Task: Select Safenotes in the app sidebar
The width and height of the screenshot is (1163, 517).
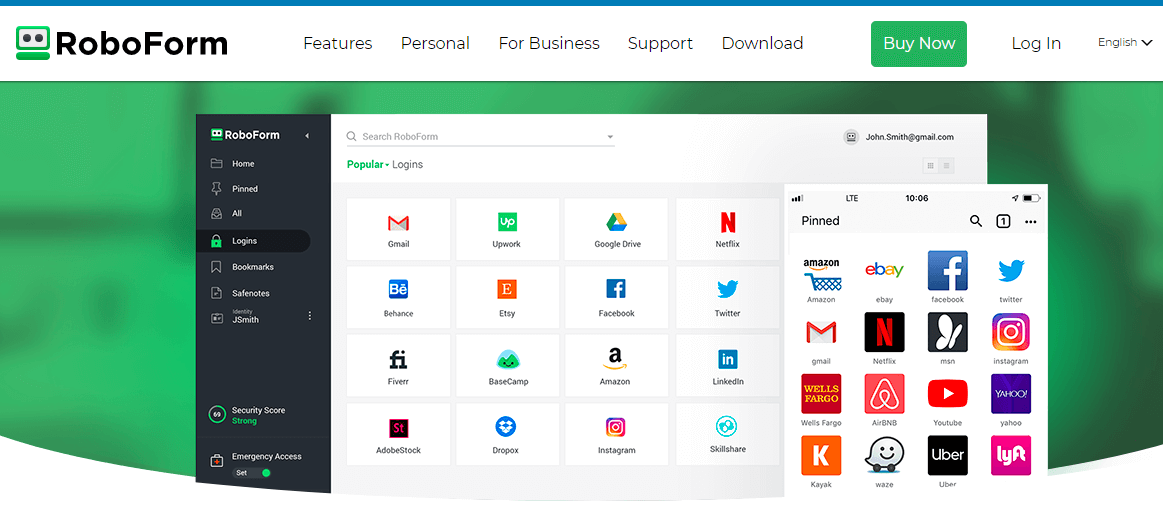Action: pos(253,293)
